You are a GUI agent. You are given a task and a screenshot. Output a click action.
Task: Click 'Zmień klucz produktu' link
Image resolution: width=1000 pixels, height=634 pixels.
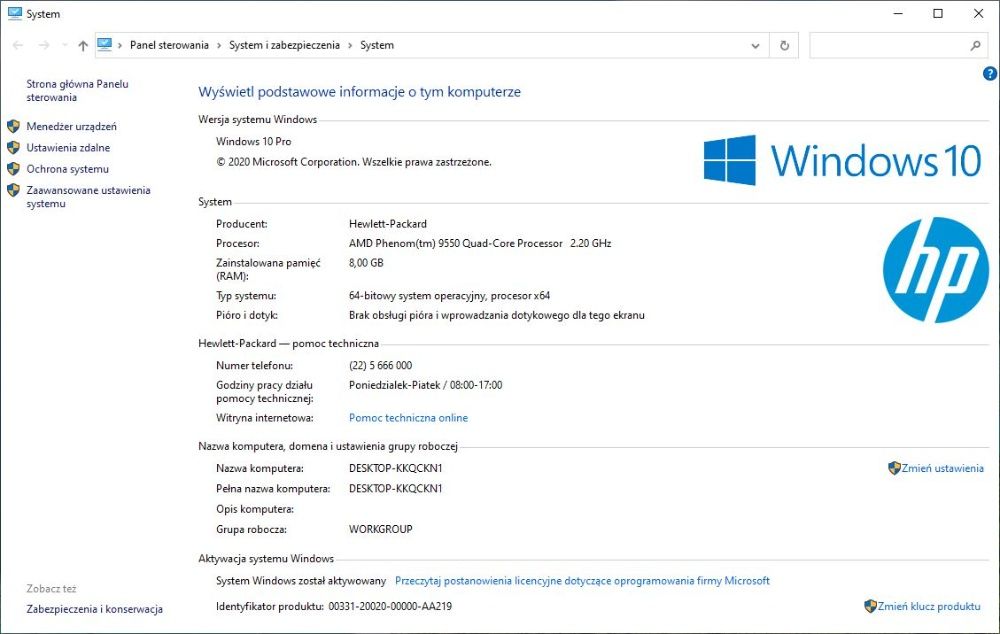(x=929, y=606)
